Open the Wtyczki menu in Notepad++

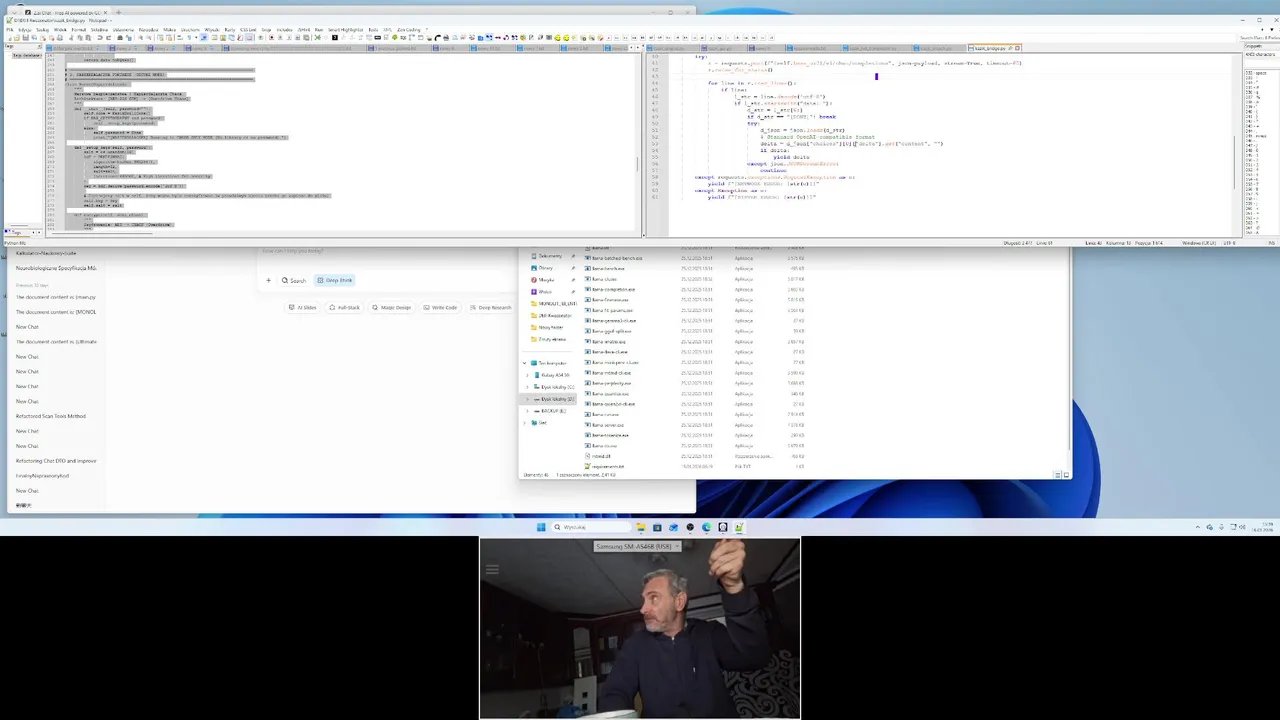pos(212,30)
